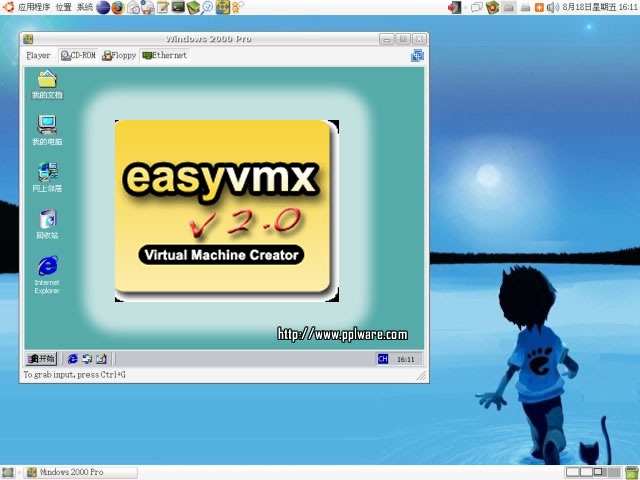Switch to the second workspace

(586, 472)
